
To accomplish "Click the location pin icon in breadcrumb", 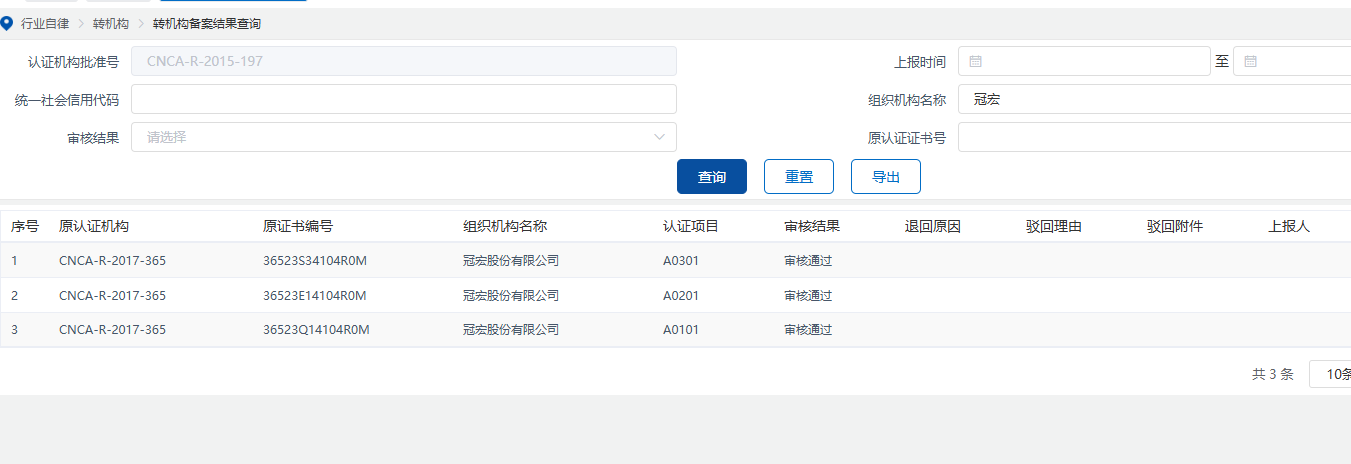I will pos(7,23).
